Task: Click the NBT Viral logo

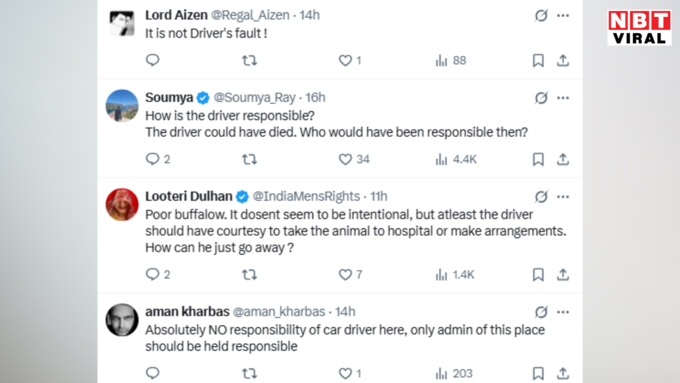Action: 639,28
